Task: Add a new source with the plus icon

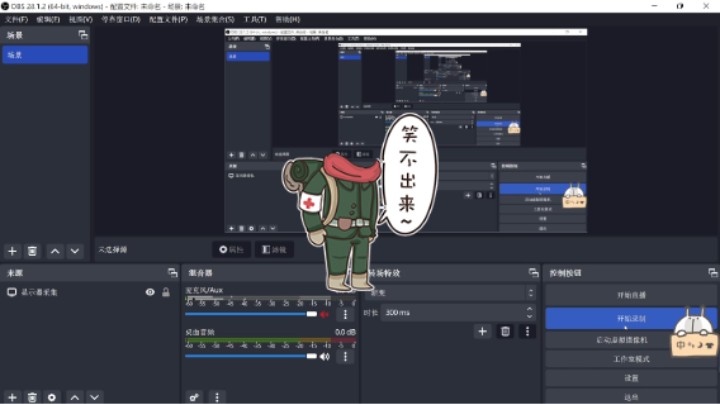Action: click(12, 397)
